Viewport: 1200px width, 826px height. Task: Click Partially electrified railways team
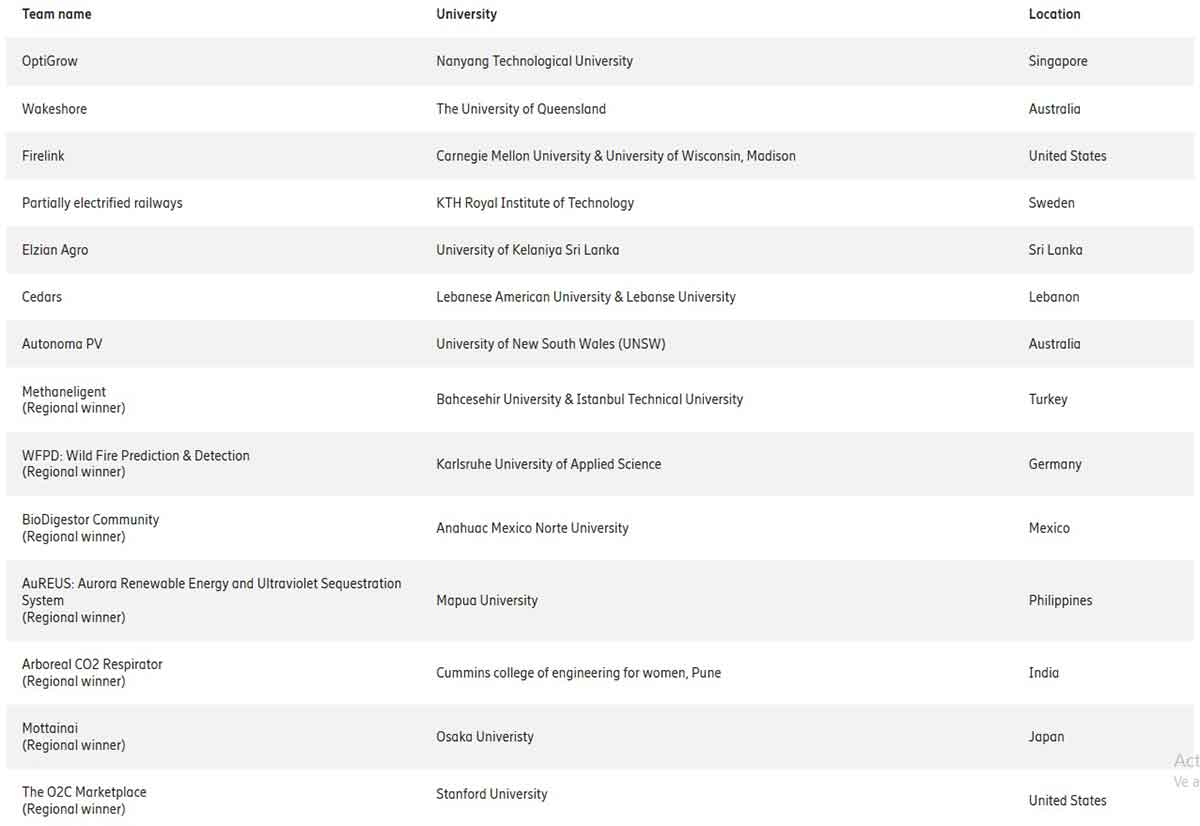[102, 203]
